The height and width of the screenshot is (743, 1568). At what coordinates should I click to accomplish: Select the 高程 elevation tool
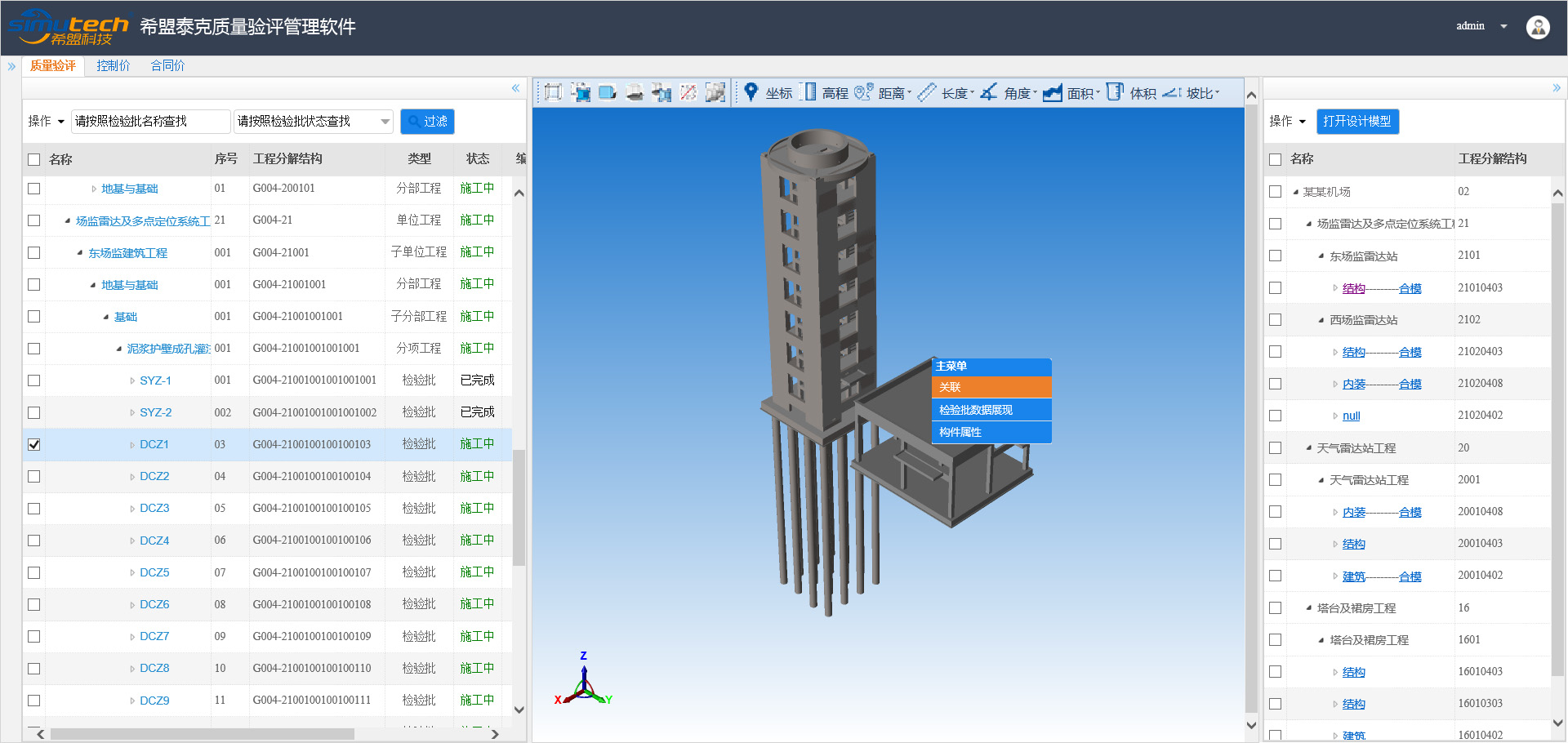click(x=824, y=93)
